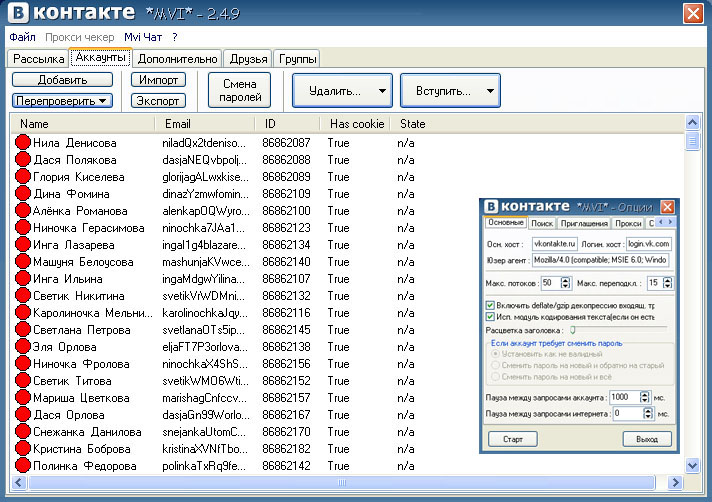
Task: Click the red status icon beside Дина Фомина
Action: coord(22,194)
